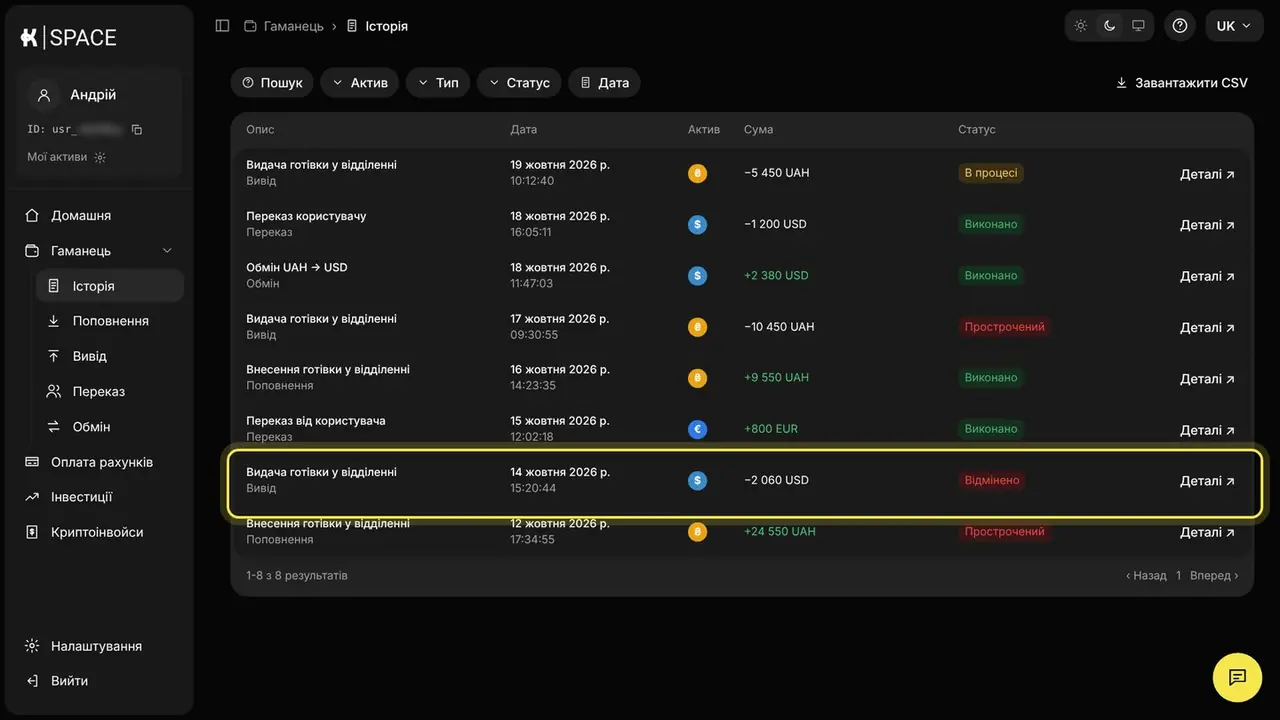Select page number 1 in pagination
This screenshot has width=1280, height=720.
point(1179,576)
